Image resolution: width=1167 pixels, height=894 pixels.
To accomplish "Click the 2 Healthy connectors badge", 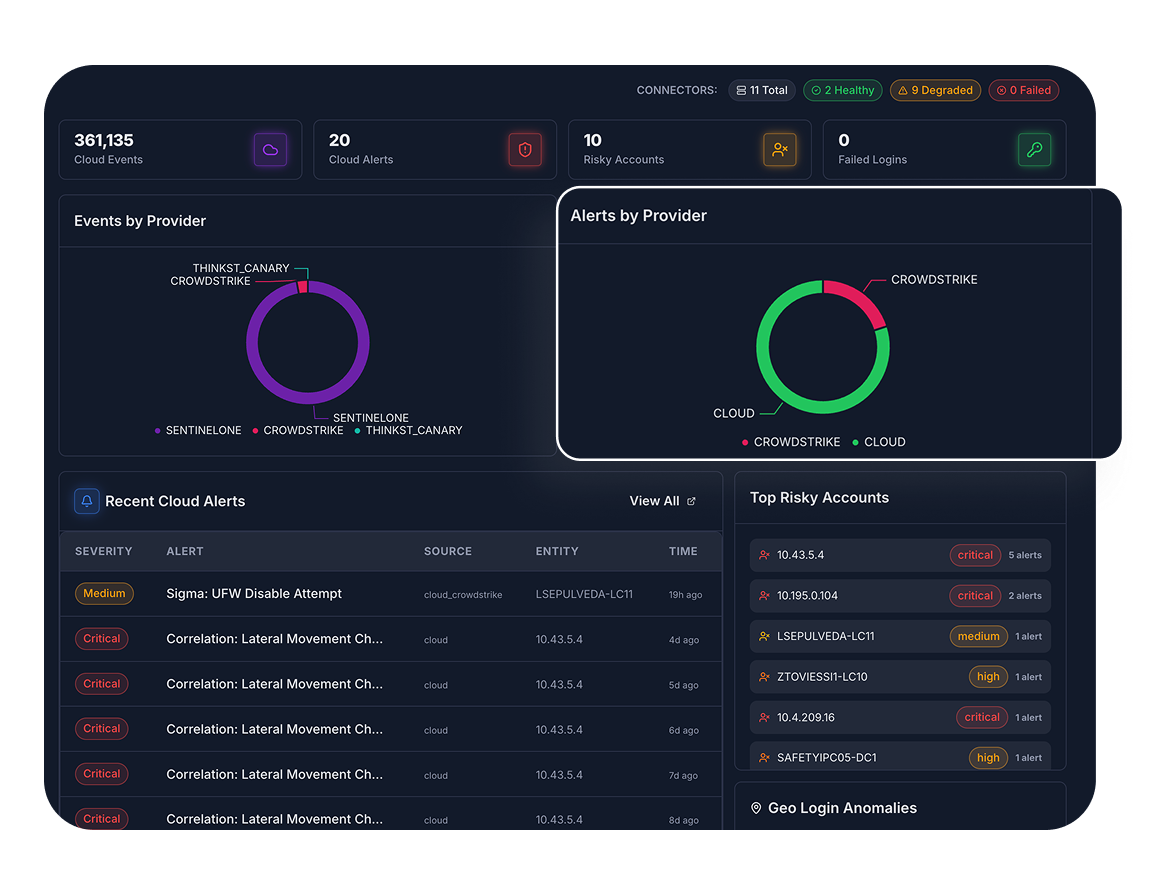I will point(843,90).
